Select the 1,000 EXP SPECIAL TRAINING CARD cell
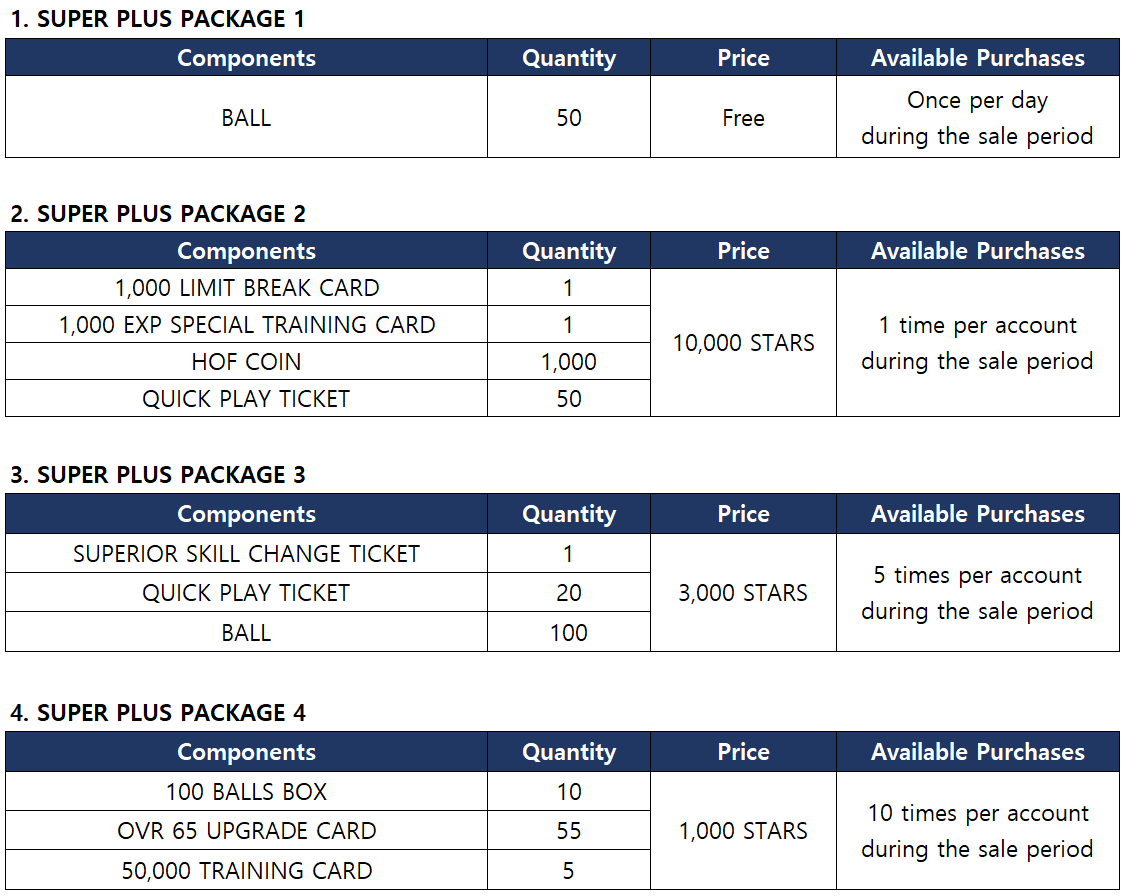The height and width of the screenshot is (896, 1125). 246,325
